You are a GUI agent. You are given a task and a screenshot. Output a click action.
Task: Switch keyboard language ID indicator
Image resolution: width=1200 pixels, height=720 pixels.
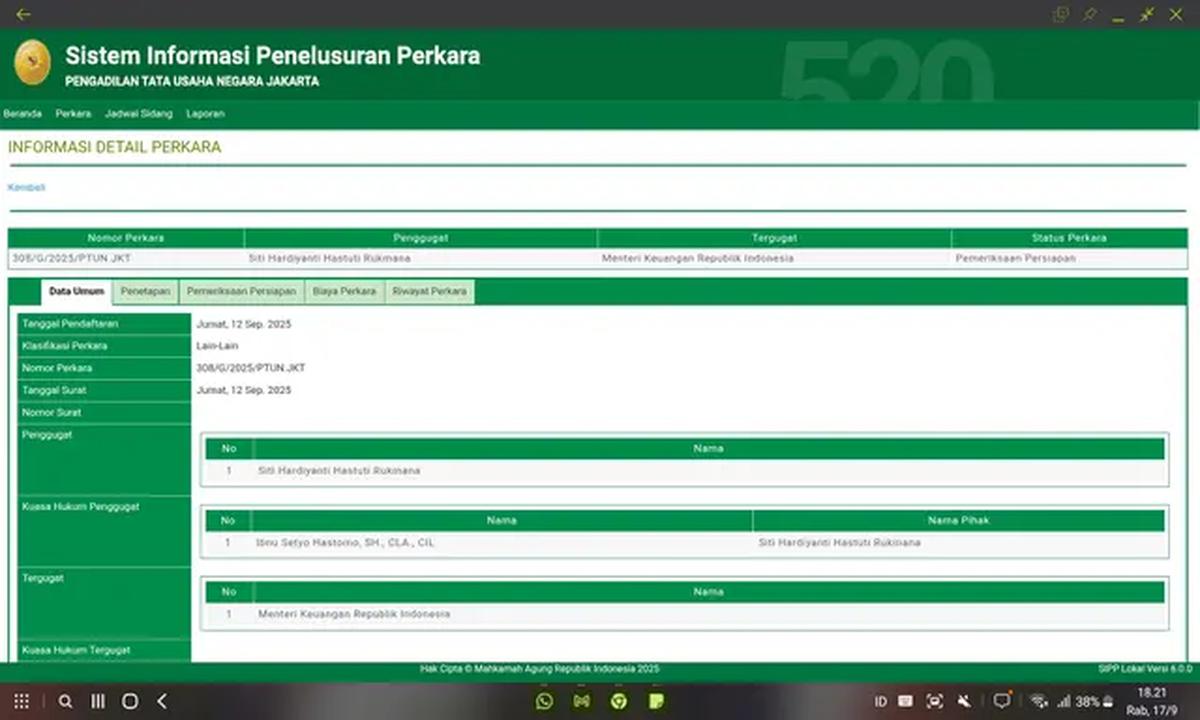[880, 702]
